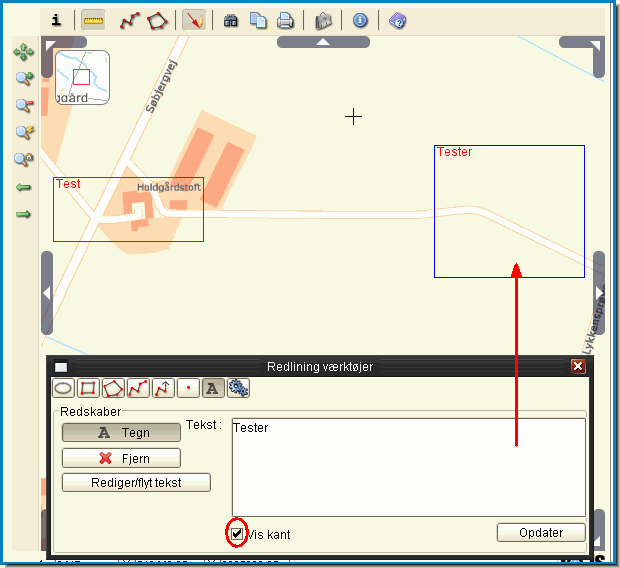
Task: Select the pan map tool
Action: (23, 52)
